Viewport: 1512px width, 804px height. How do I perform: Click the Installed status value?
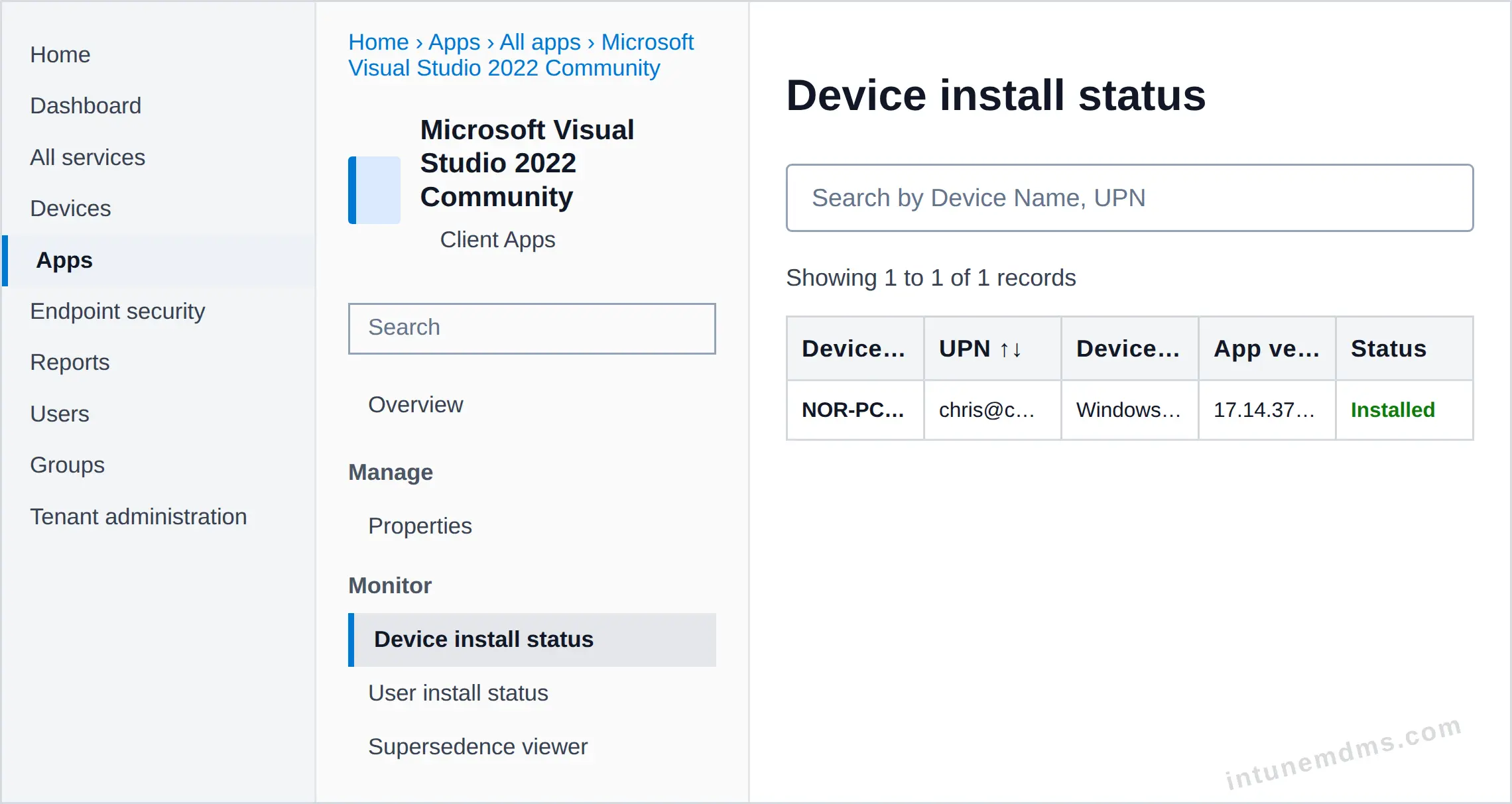pyautogui.click(x=1393, y=410)
